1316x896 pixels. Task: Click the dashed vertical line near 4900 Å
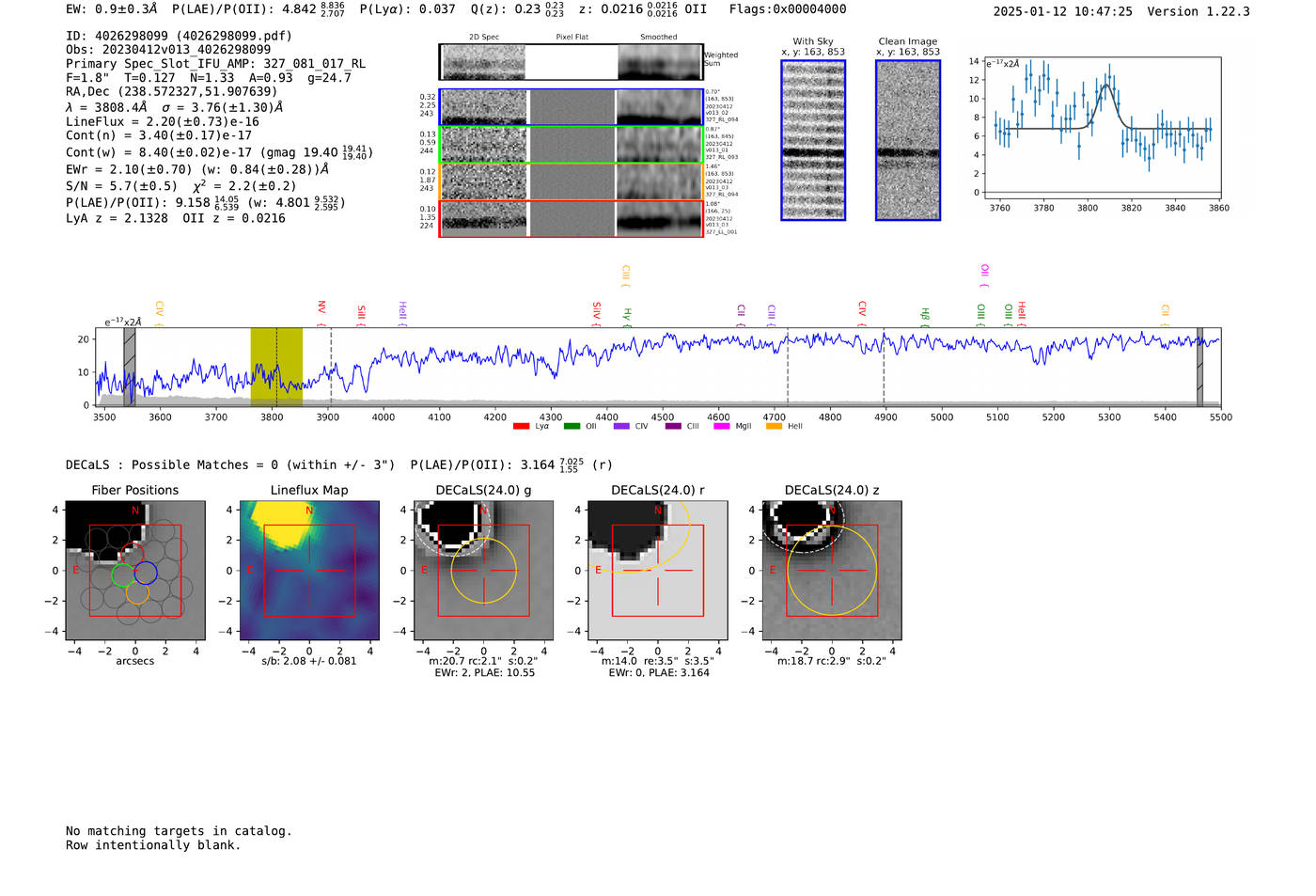click(x=884, y=367)
